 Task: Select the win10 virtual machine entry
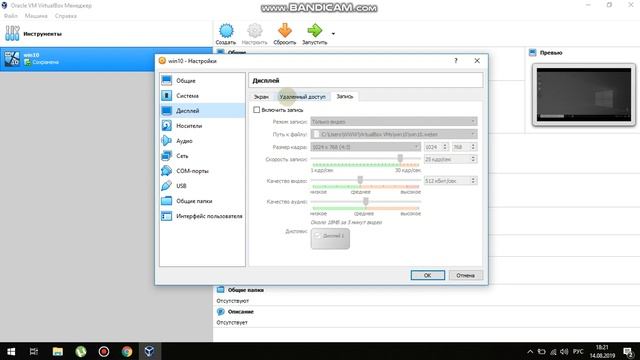pos(106,59)
